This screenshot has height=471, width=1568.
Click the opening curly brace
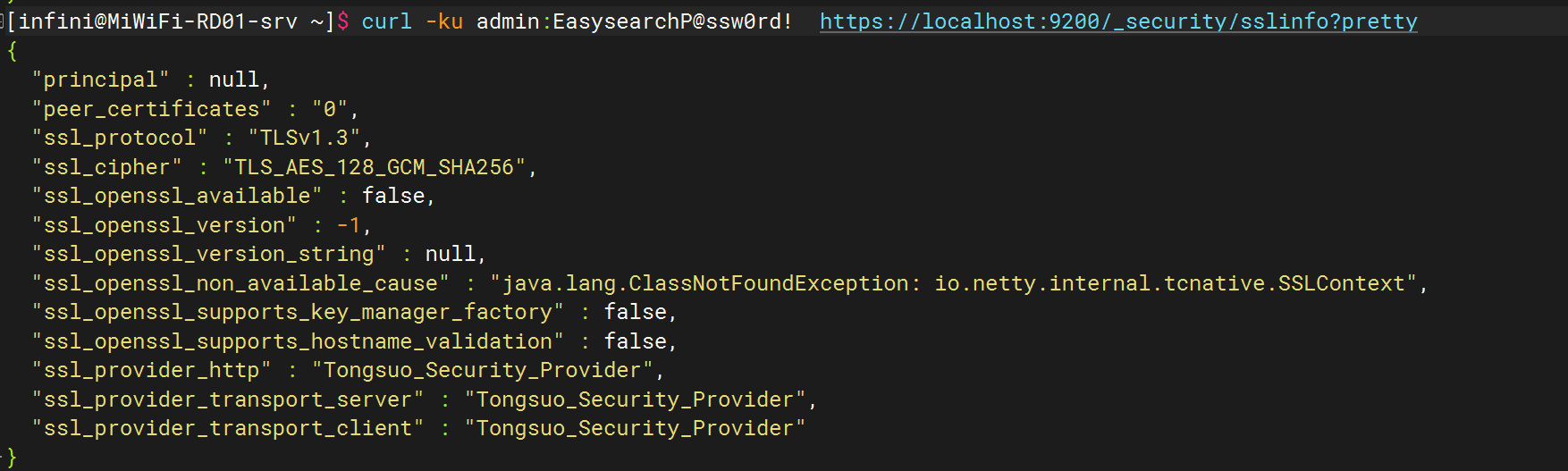(12, 51)
